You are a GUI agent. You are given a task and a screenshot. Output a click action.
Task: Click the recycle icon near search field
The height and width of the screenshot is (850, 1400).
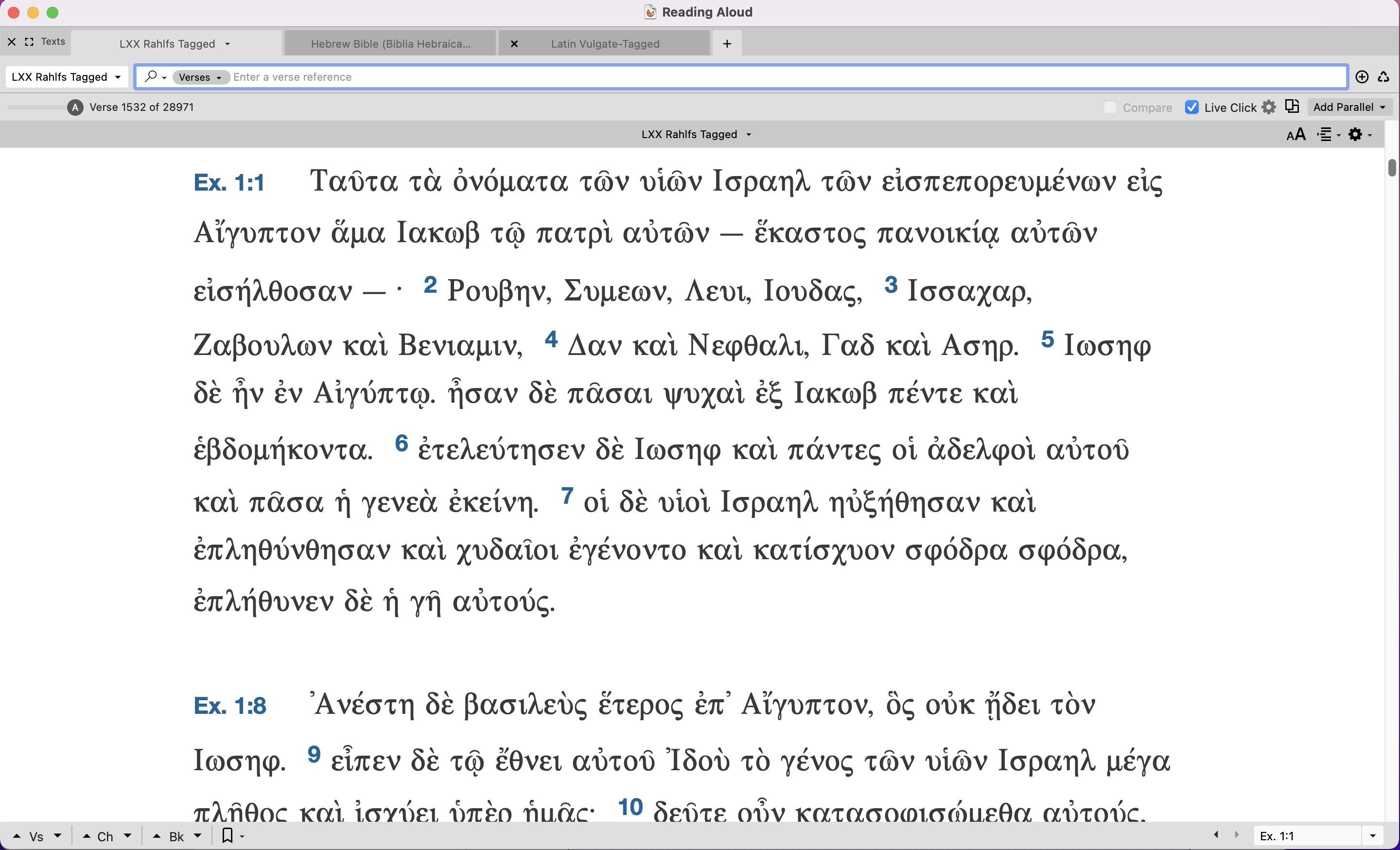pyautogui.click(x=1383, y=77)
